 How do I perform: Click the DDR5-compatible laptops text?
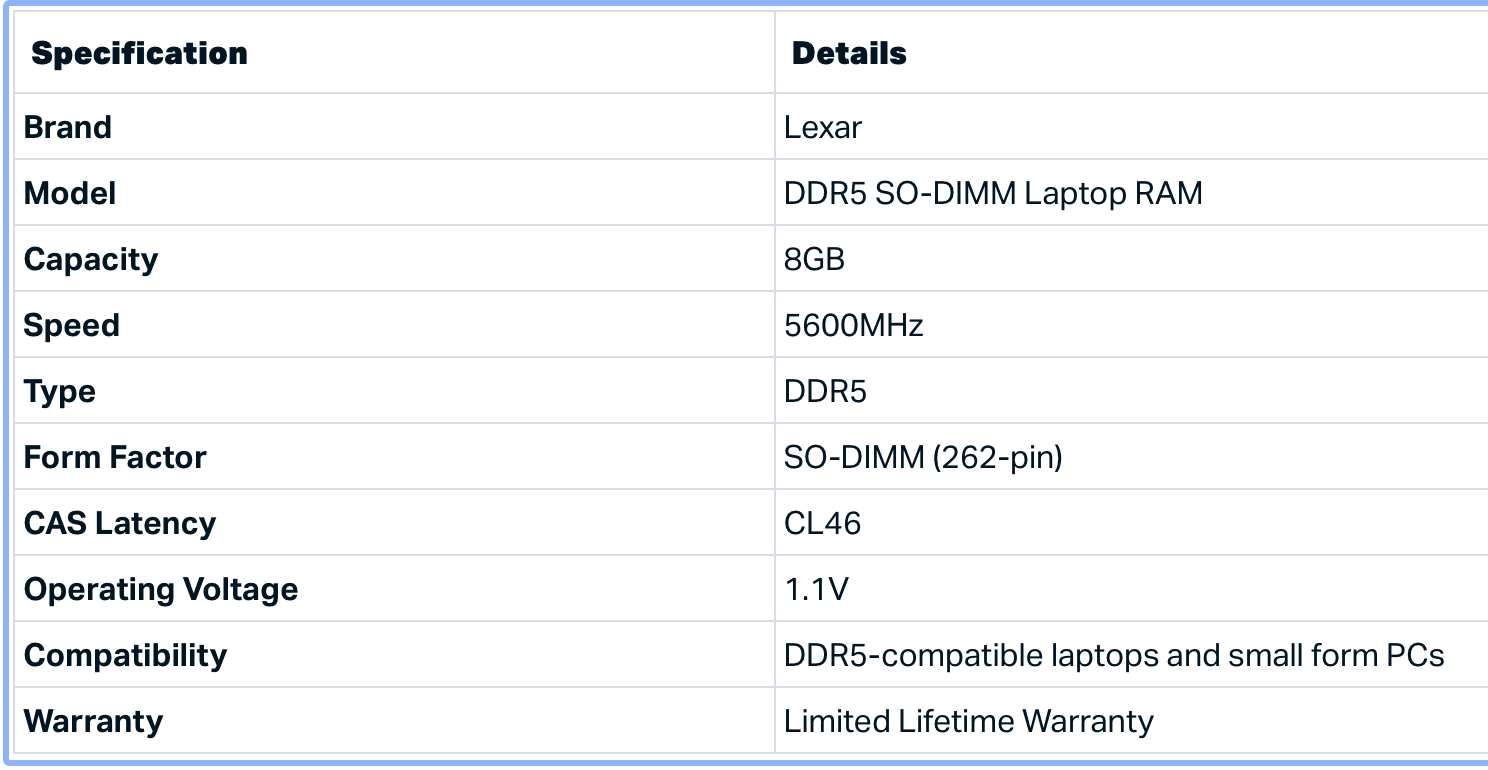1114,656
